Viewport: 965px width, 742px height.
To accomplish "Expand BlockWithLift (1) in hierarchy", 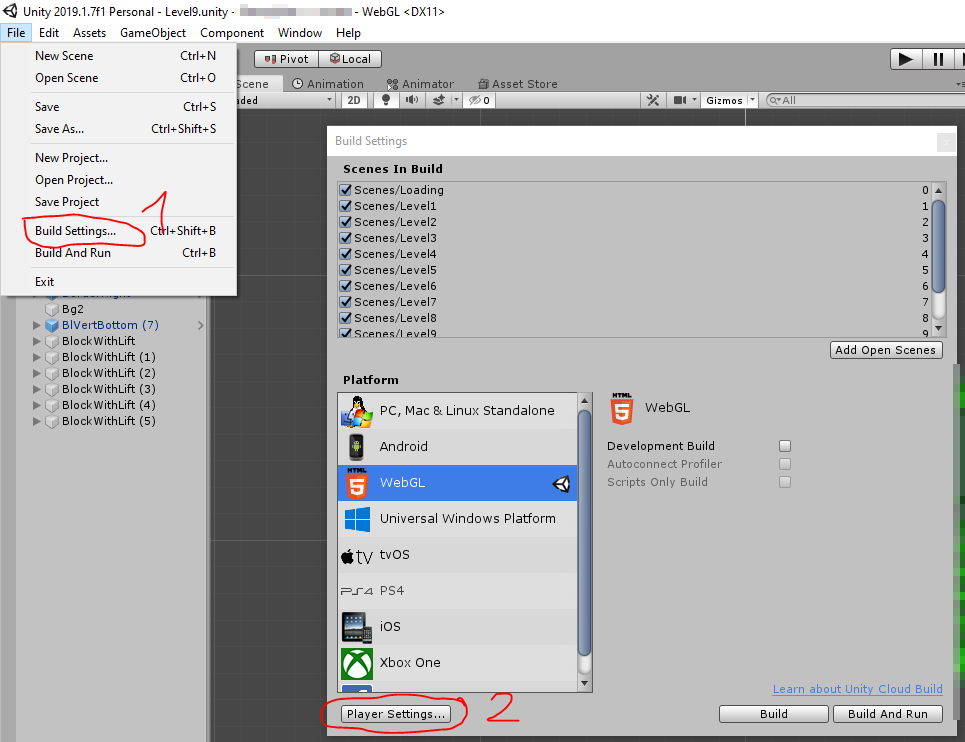I will pyautogui.click(x=37, y=357).
